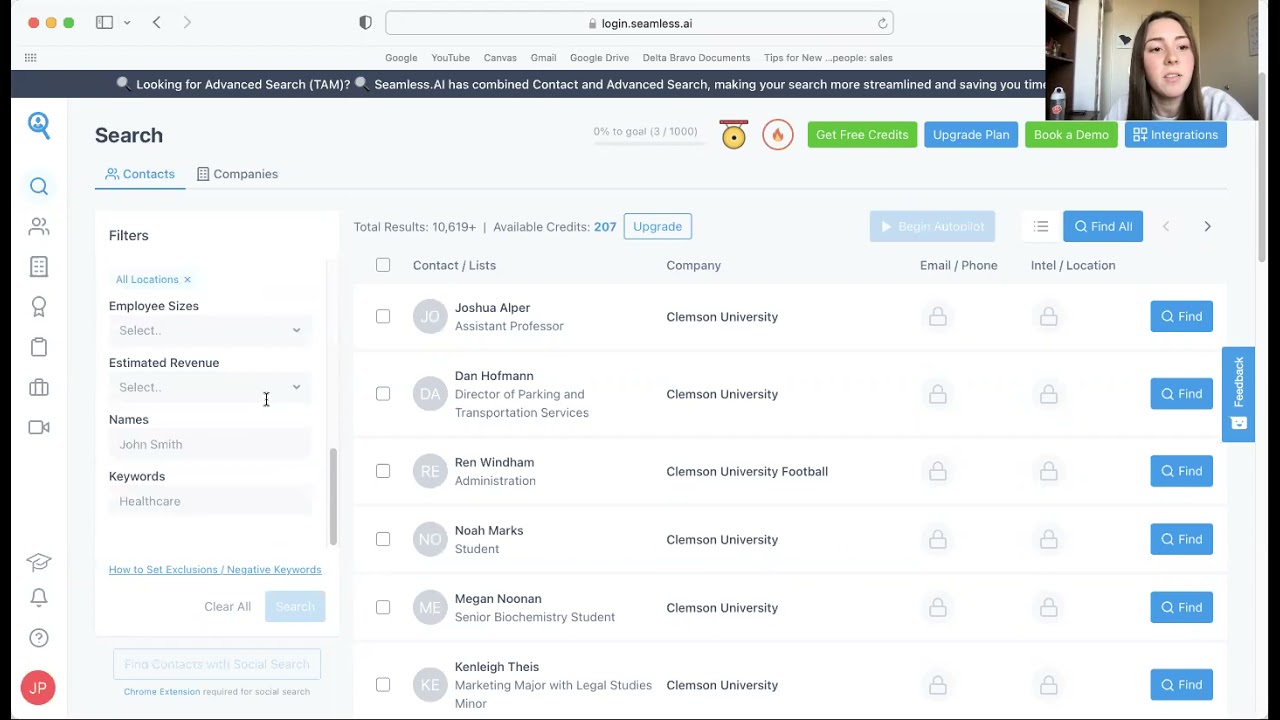Image resolution: width=1280 pixels, height=720 pixels.
Task: Click the Filters panel scrollbar
Action: (333, 497)
